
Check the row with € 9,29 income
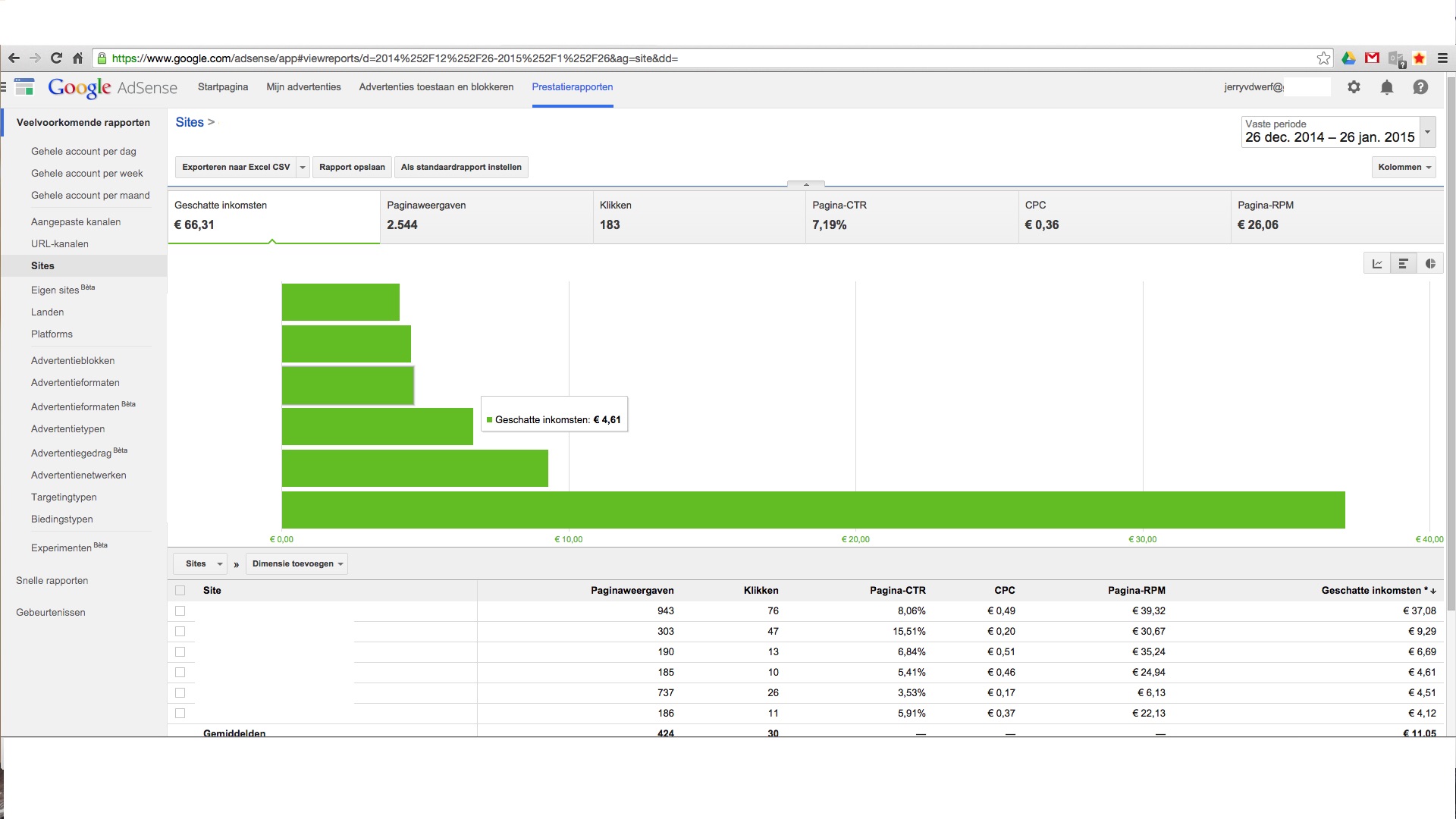tap(180, 632)
